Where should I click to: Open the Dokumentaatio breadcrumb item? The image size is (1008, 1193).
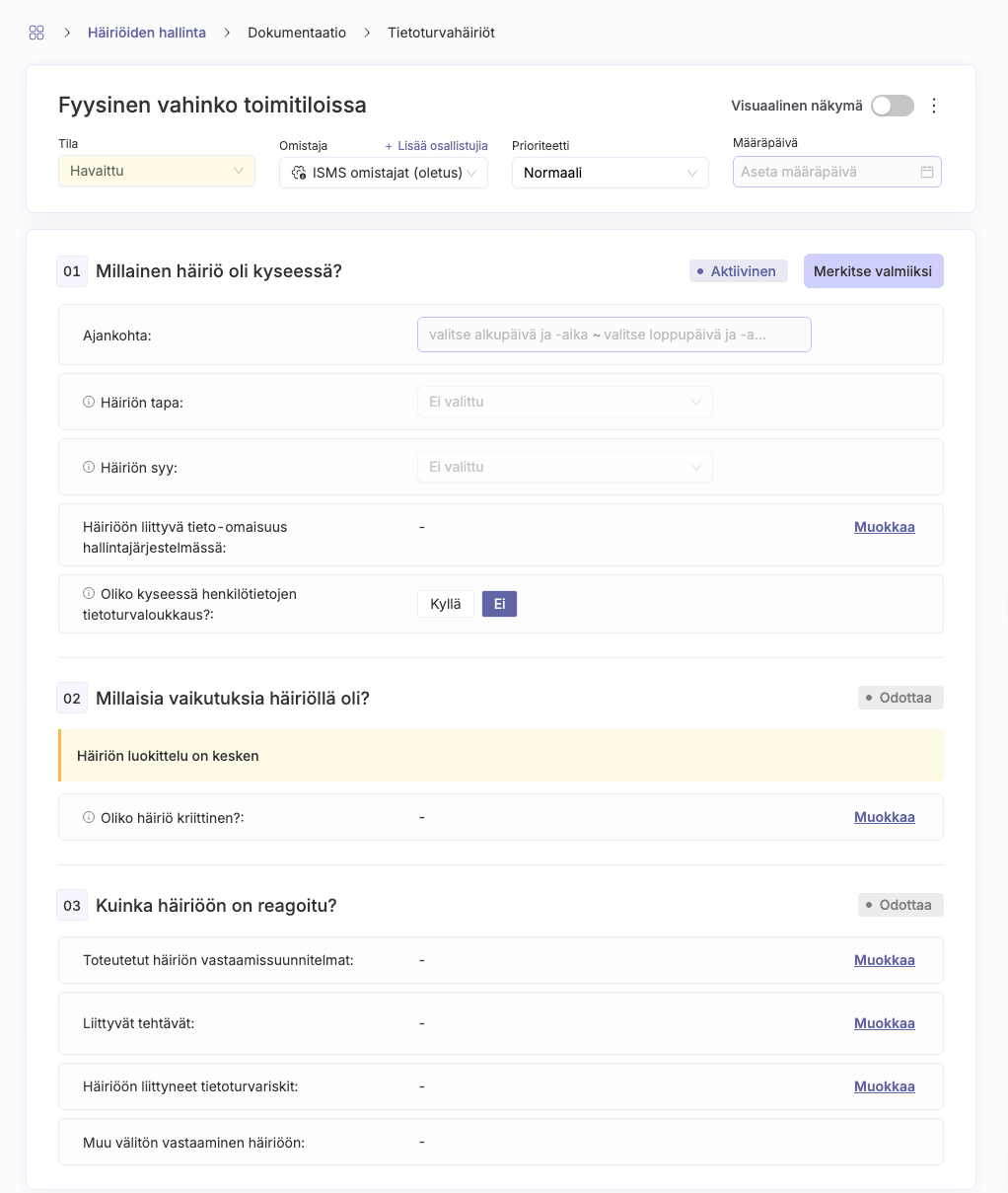[x=297, y=33]
